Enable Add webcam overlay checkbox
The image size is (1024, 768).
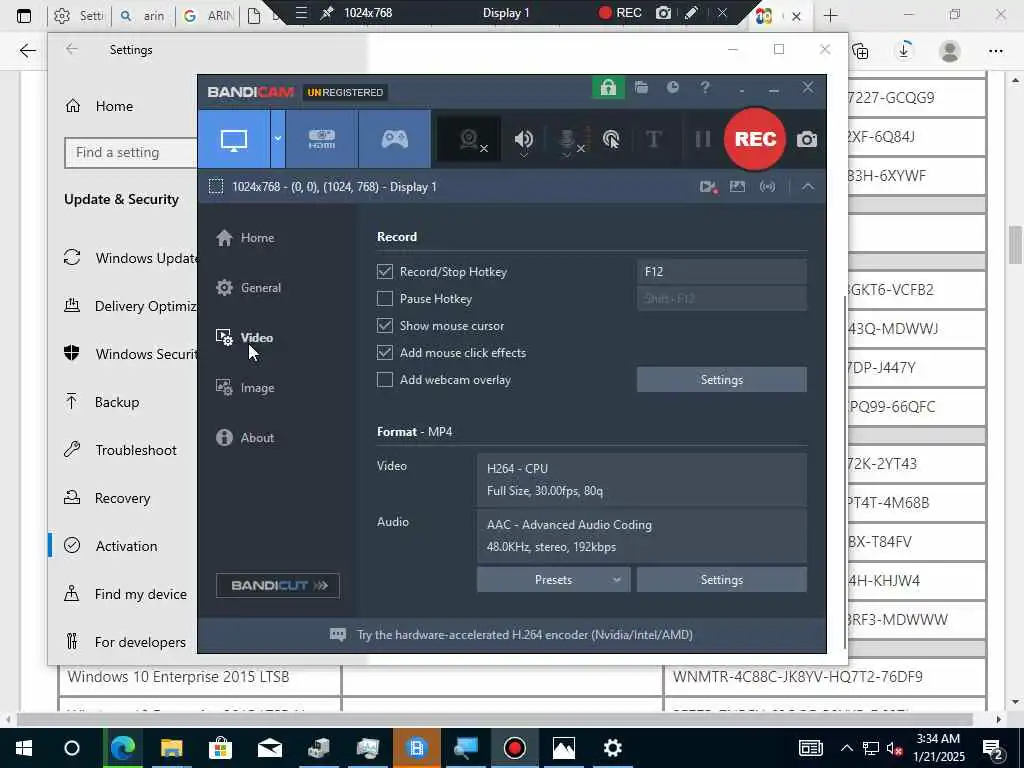(385, 379)
